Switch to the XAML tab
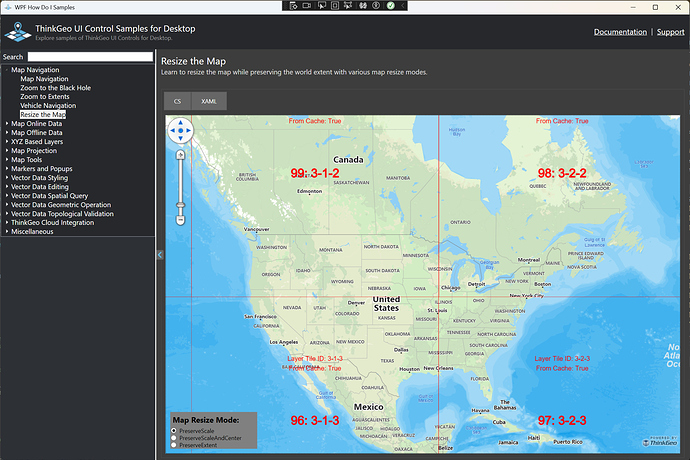Screen dimensions: 690x460 [209, 101]
